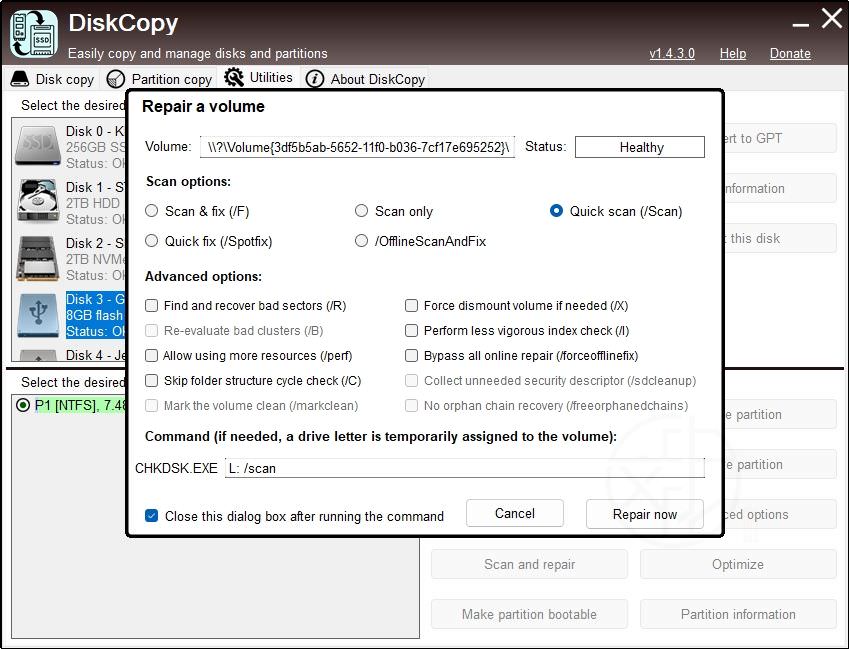The image size is (849, 649).
Task: Check Force dismount volume if needed
Action: point(412,306)
